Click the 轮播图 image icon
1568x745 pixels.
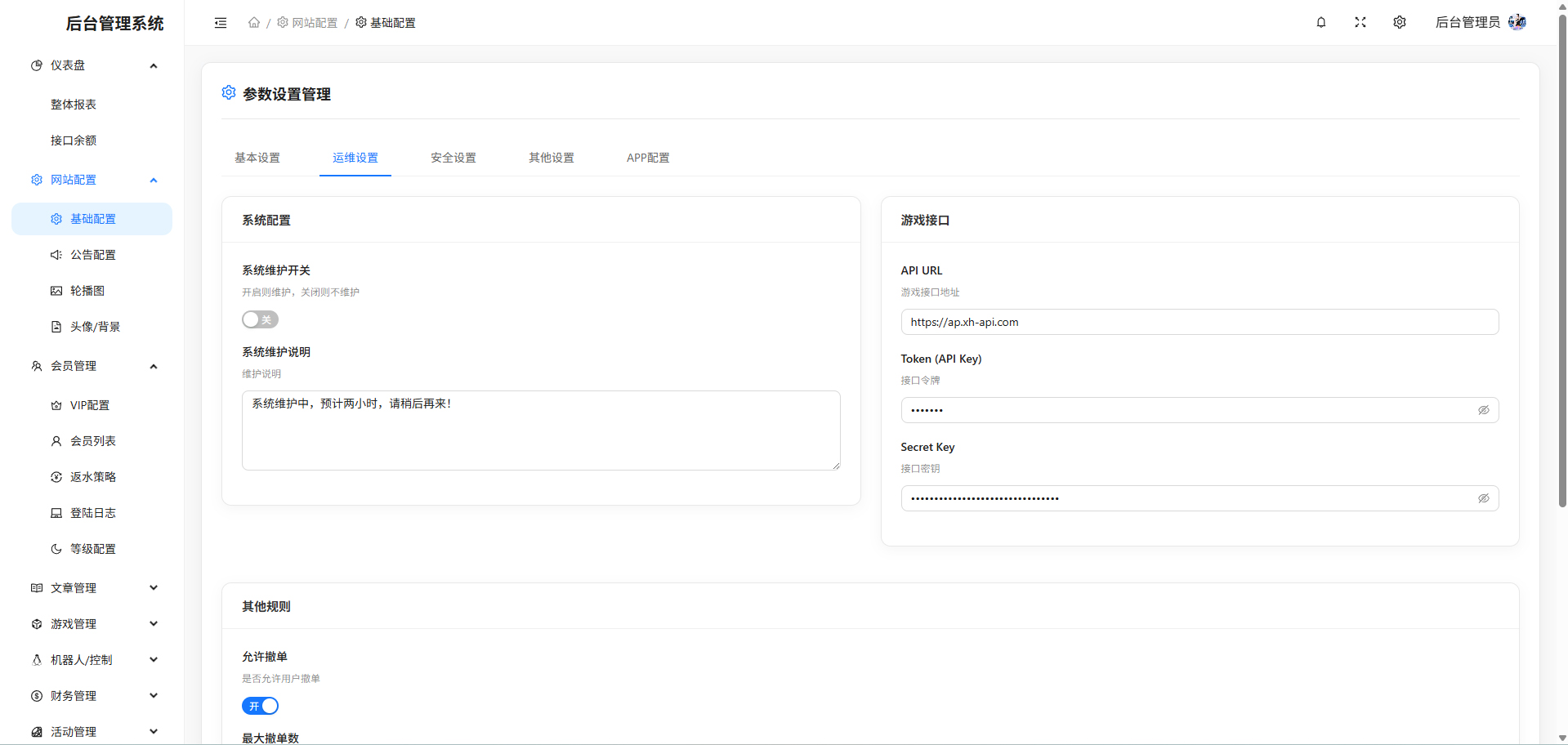coord(56,291)
